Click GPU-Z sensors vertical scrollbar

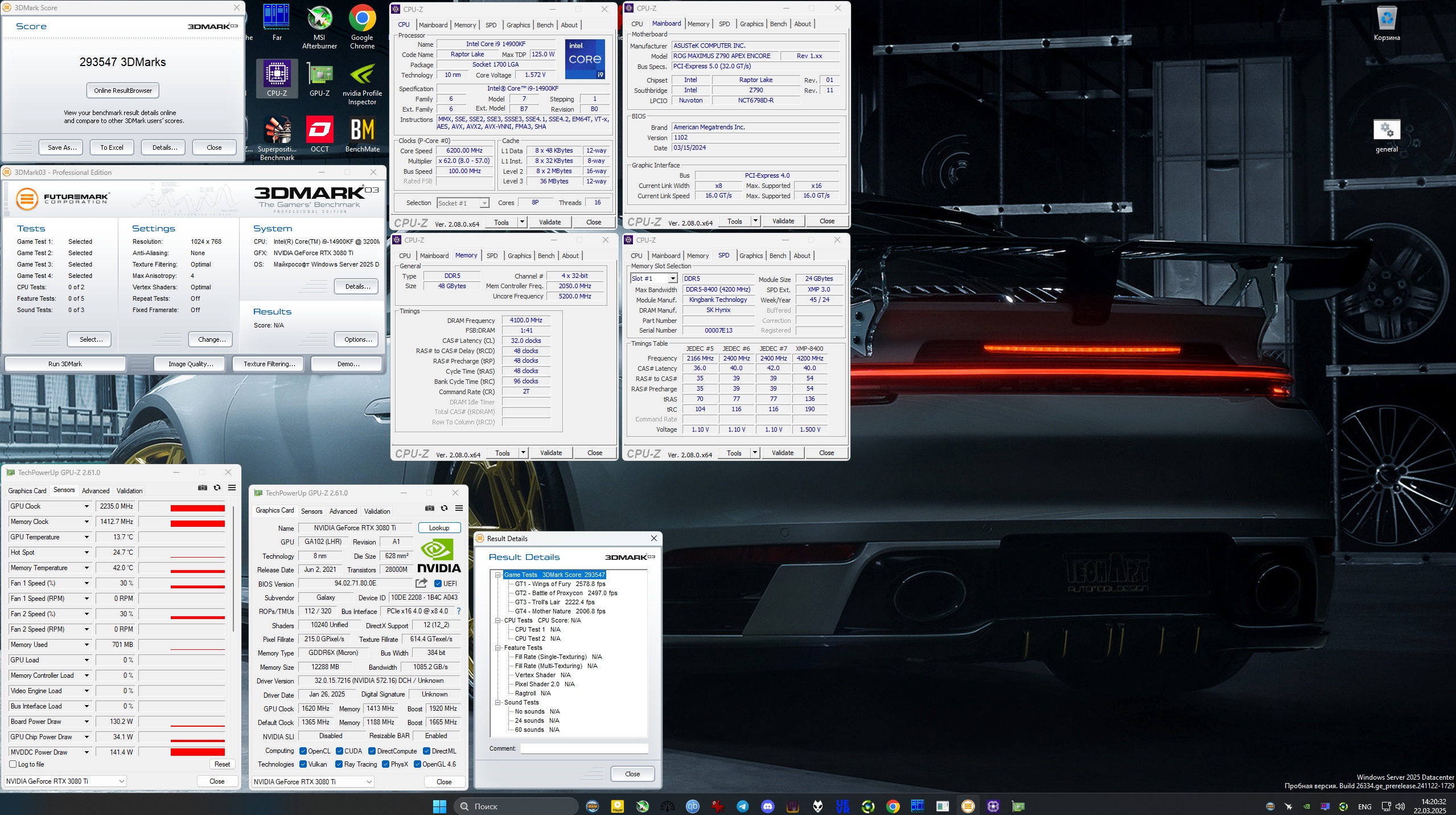point(233,570)
